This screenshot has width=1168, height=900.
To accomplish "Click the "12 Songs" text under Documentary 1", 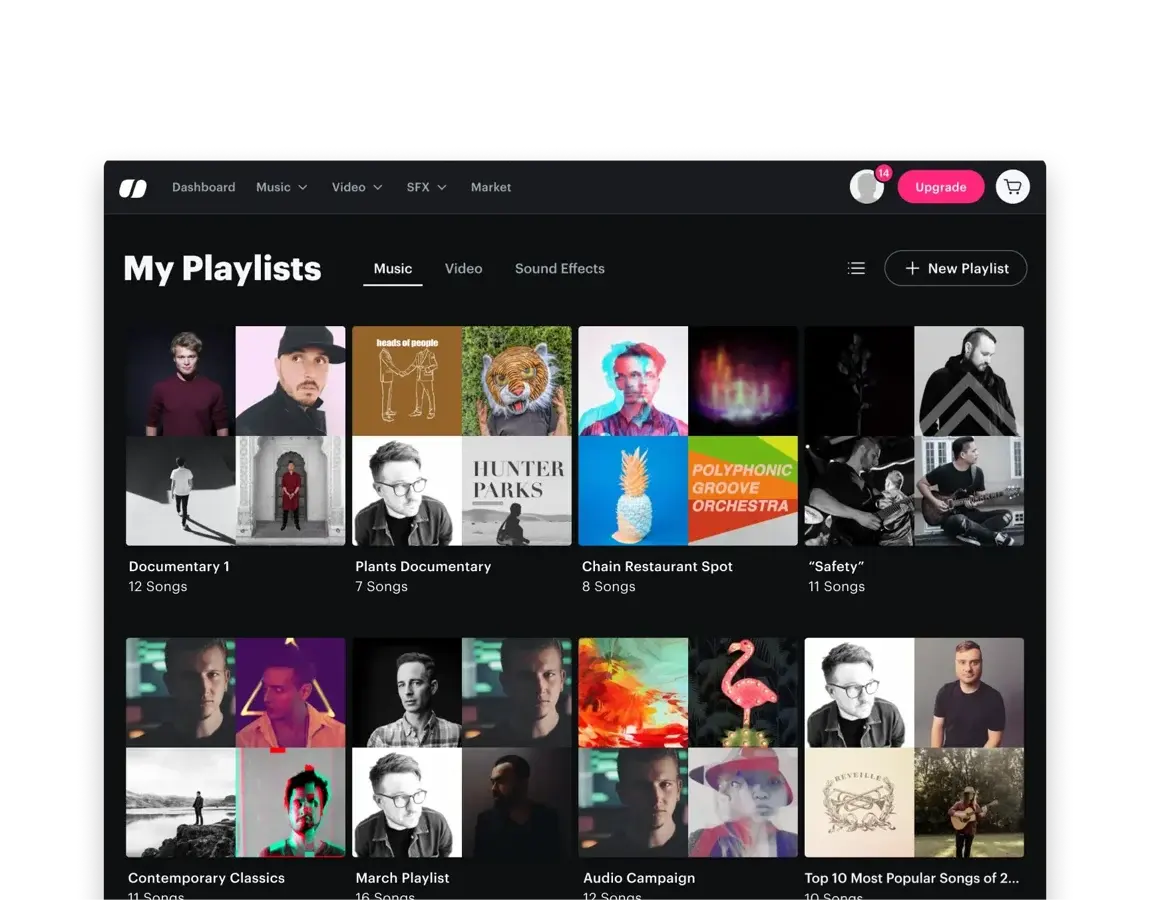I will pyautogui.click(x=158, y=586).
